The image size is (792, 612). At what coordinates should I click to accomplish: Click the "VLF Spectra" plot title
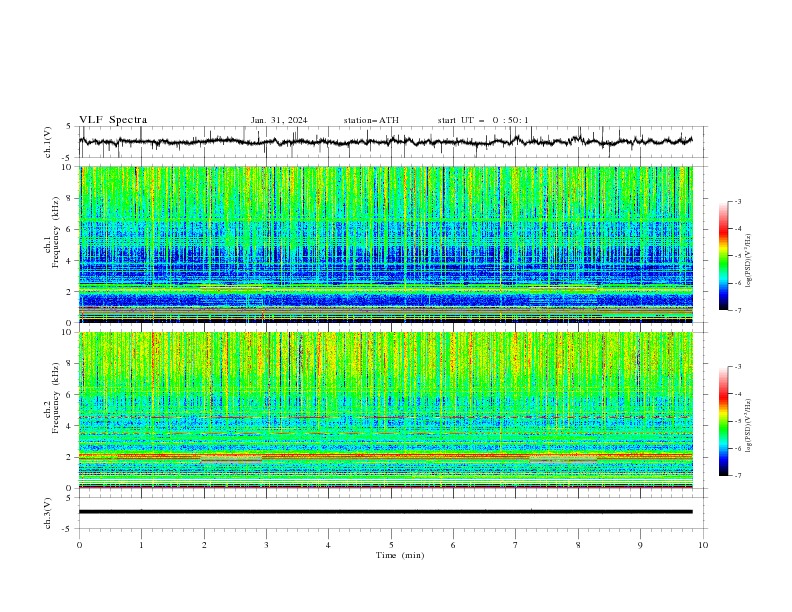(x=113, y=120)
